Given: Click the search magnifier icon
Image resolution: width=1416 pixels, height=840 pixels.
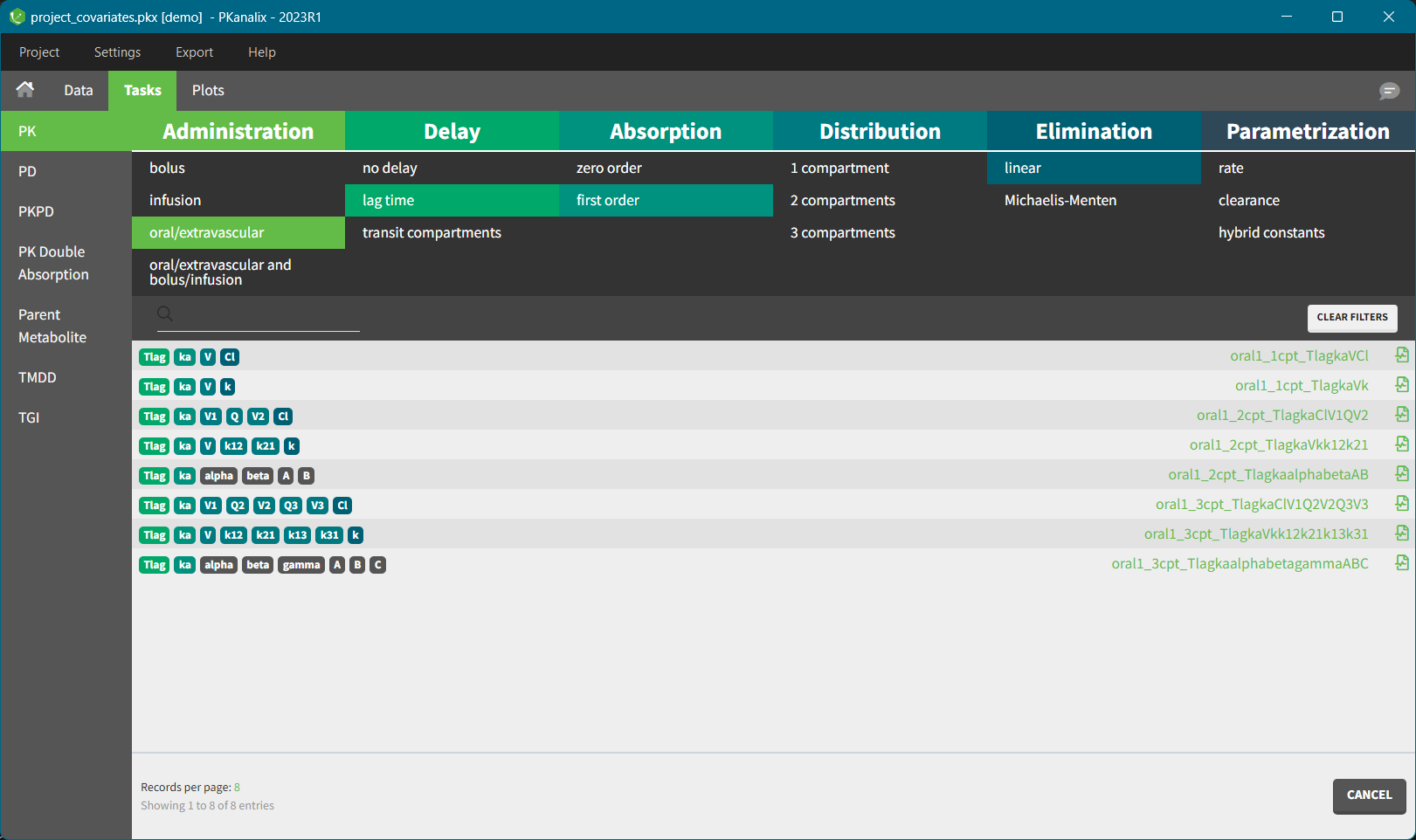Looking at the screenshot, I should (164, 314).
